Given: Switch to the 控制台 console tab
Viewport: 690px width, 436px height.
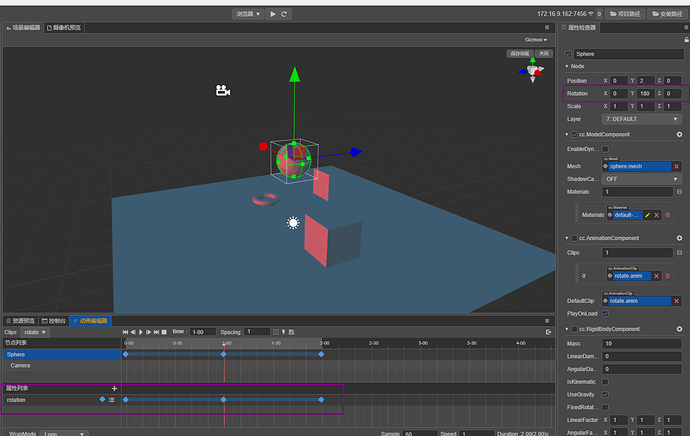Looking at the screenshot, I should 54,321.
